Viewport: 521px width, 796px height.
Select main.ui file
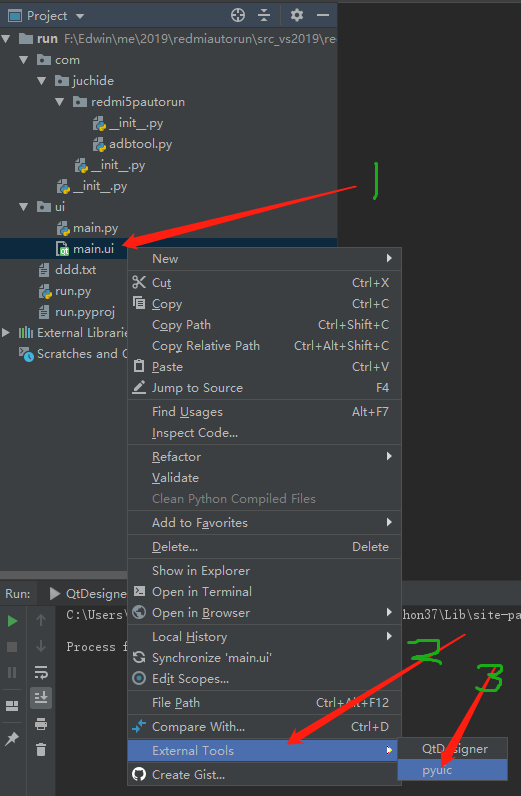[x=85, y=249]
